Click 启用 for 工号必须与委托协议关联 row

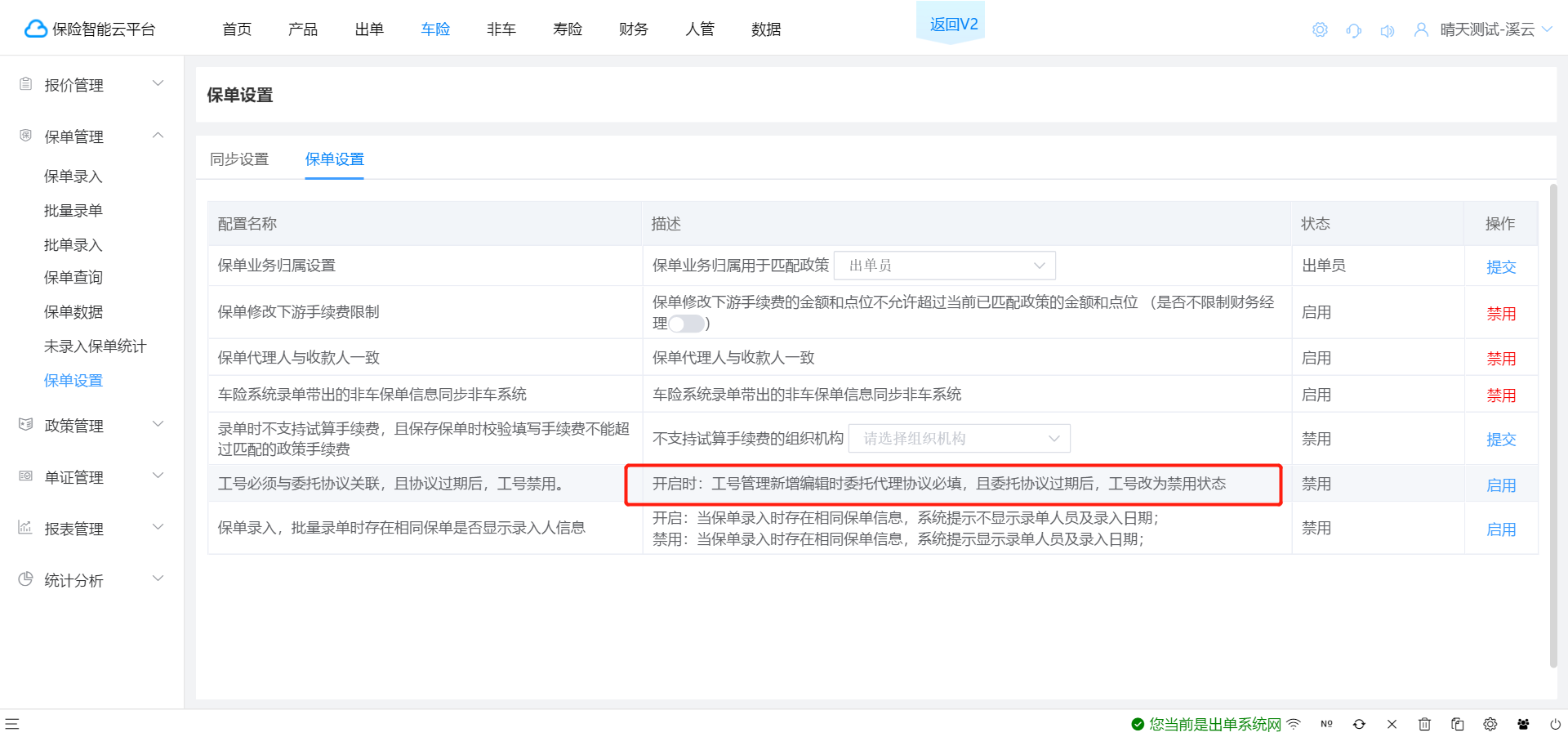1501,485
